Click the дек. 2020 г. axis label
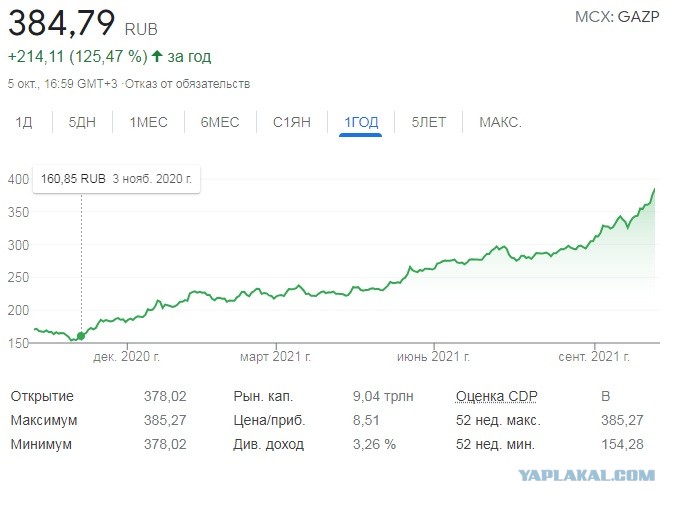 click(x=126, y=357)
